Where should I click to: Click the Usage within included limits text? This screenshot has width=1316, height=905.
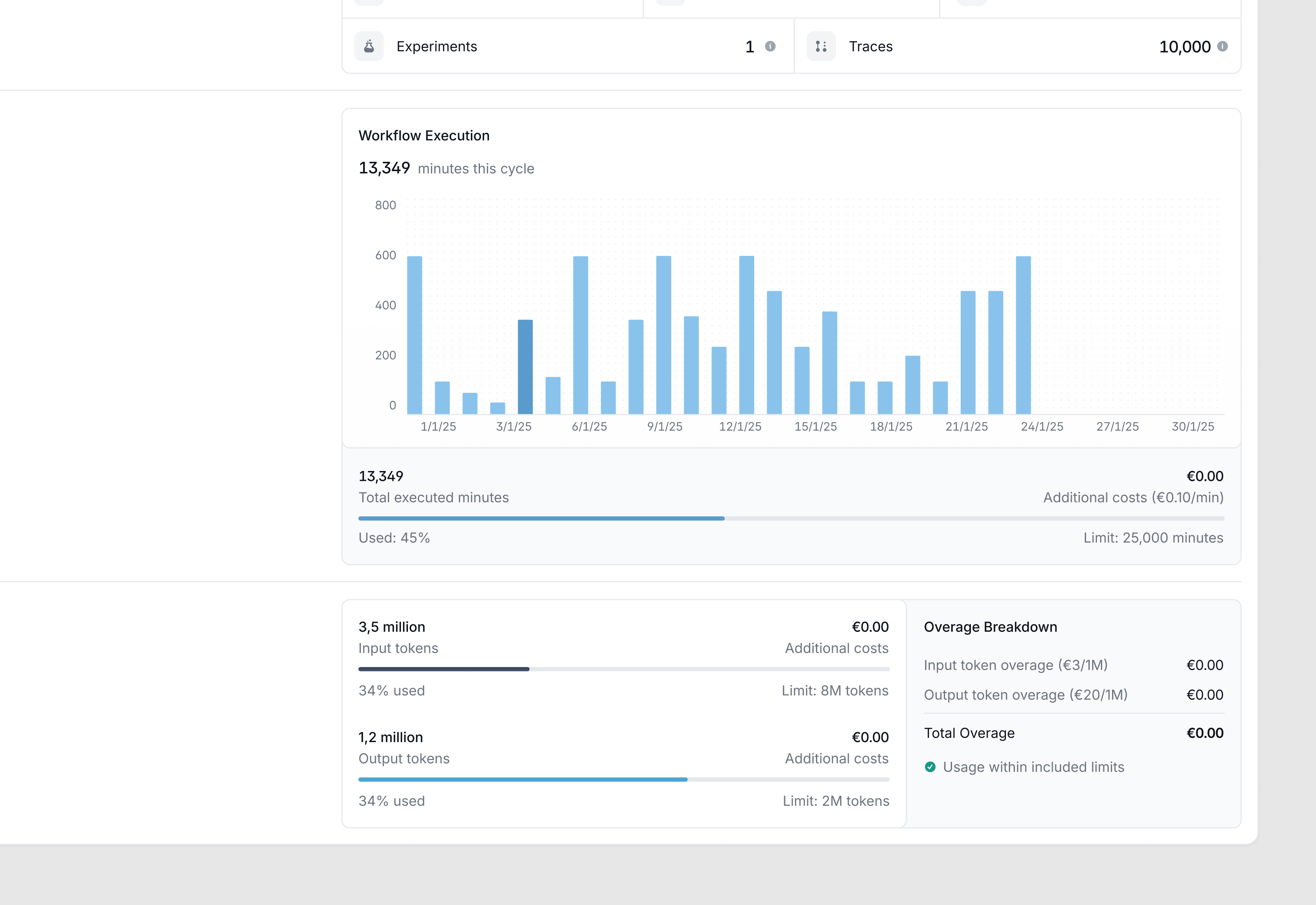pos(1034,767)
